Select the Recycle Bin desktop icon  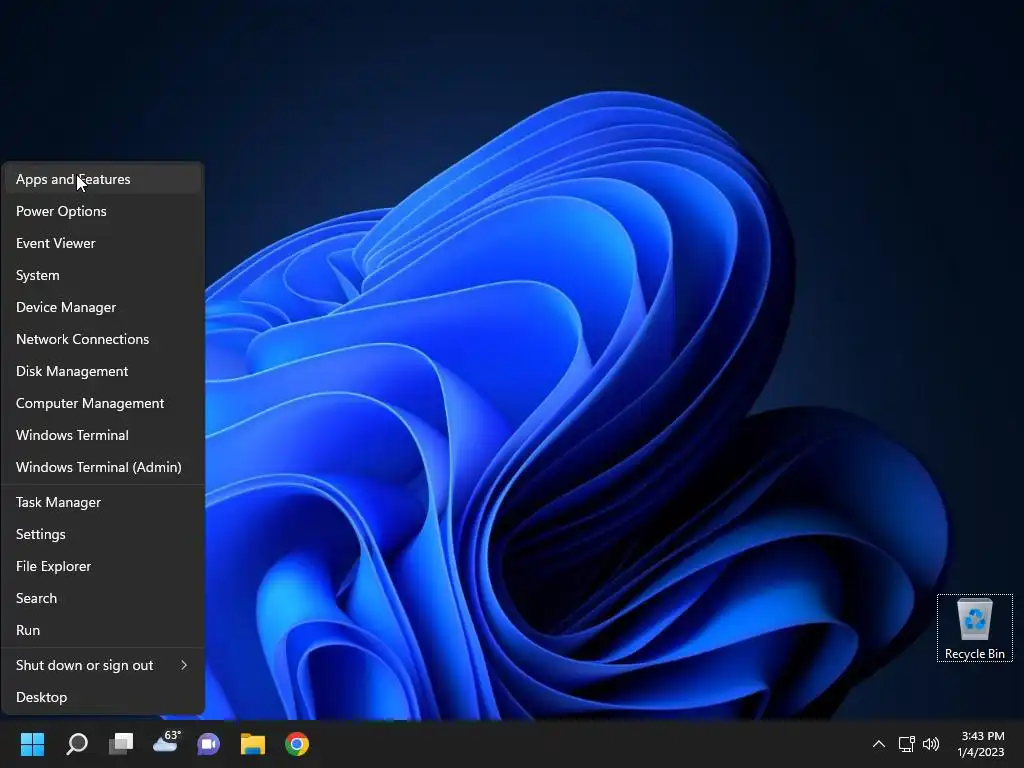click(975, 628)
